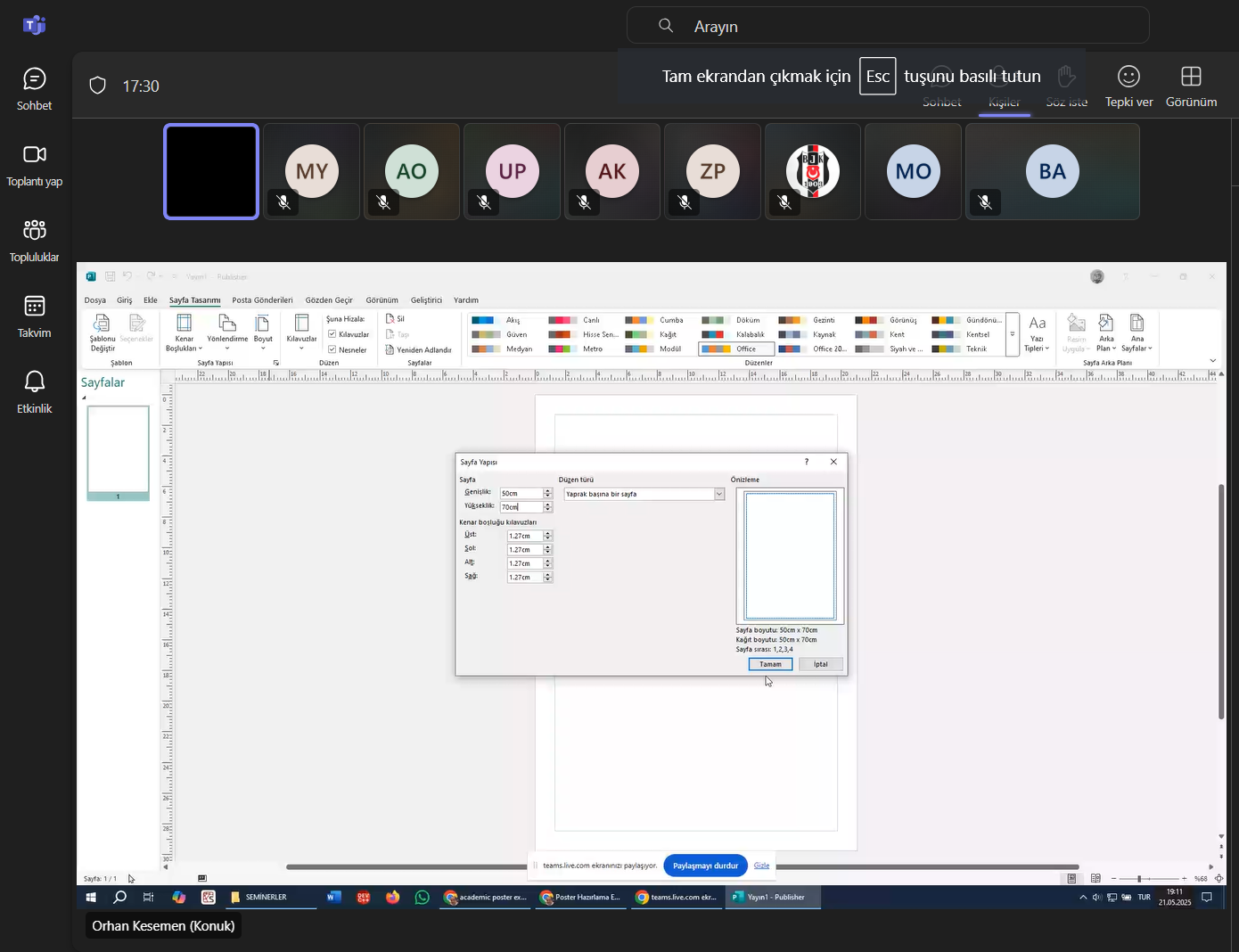Screen dimensions: 1239x952
Task: Open the Düzen türü layout type dropdown
Action: pos(644,494)
